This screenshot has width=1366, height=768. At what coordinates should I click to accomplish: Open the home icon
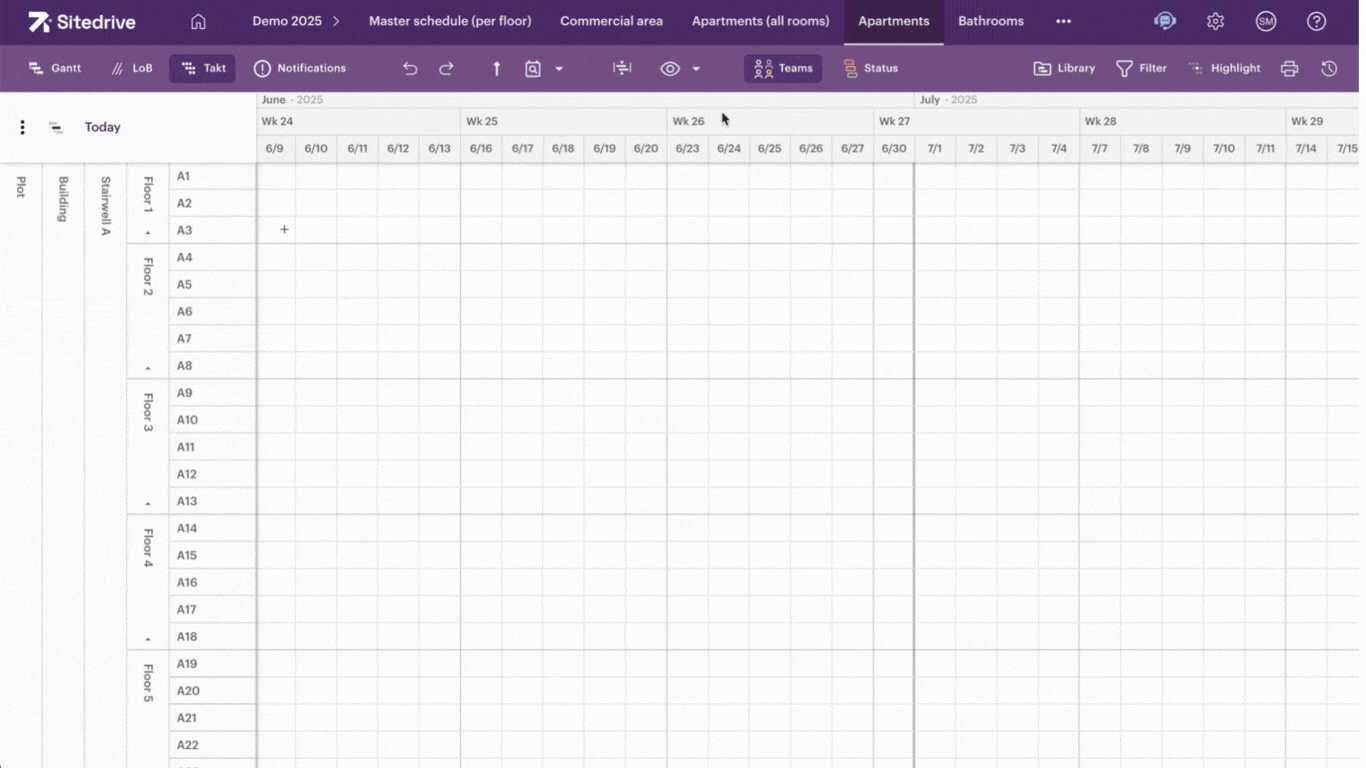click(x=198, y=21)
